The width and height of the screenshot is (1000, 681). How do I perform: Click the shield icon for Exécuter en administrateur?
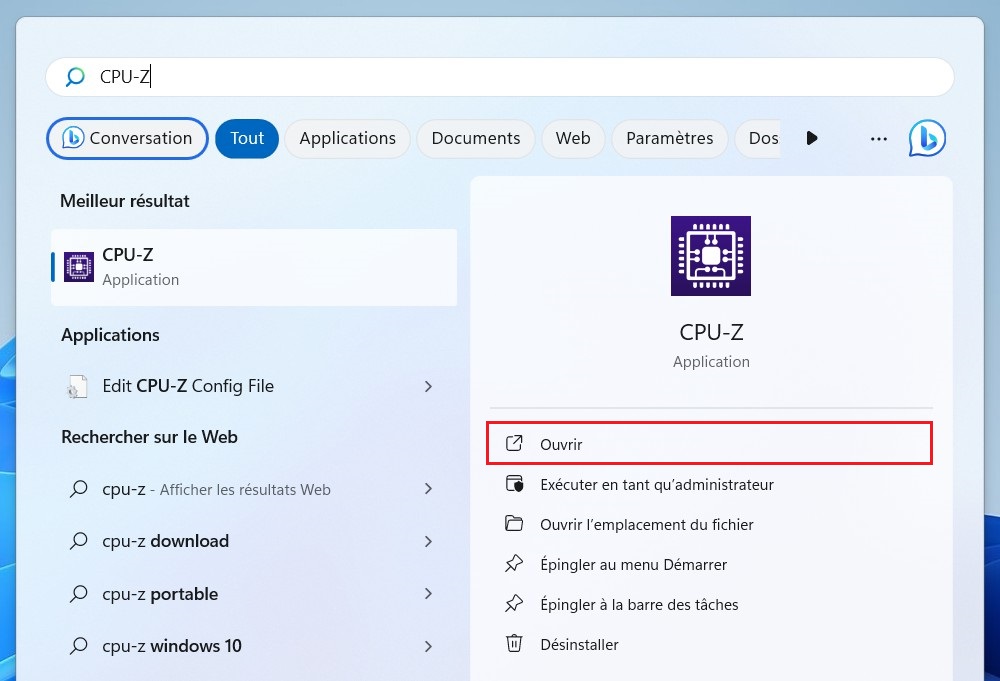(514, 484)
